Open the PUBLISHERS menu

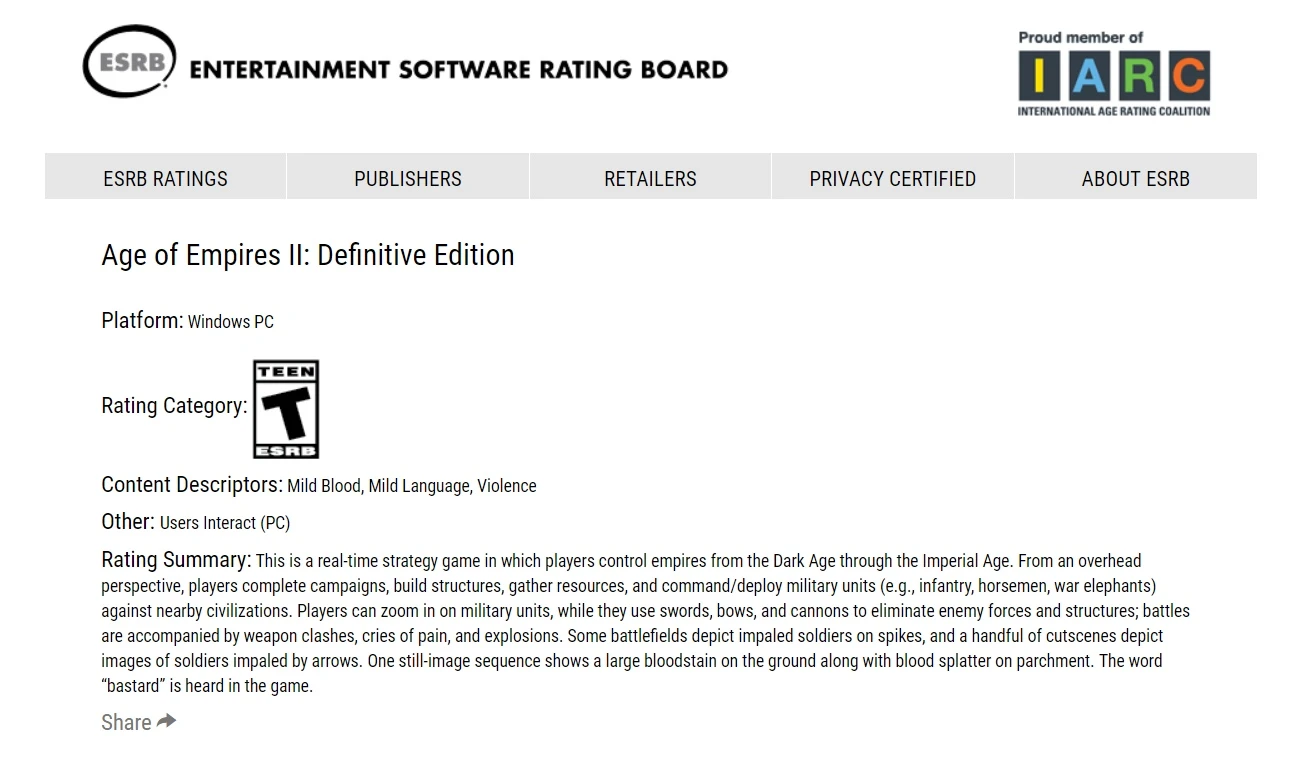[x=407, y=178]
